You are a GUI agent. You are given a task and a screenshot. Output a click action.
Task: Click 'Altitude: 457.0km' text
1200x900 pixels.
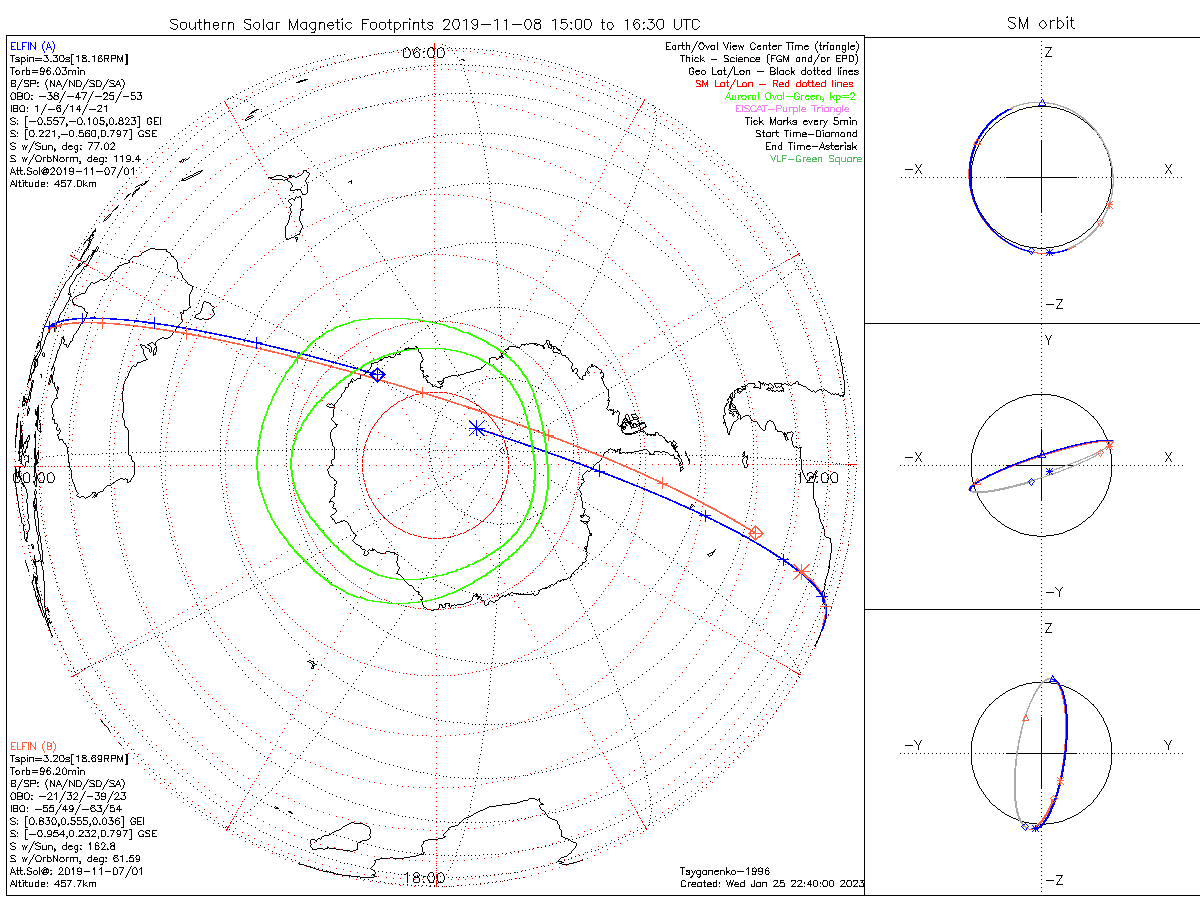tap(53, 184)
